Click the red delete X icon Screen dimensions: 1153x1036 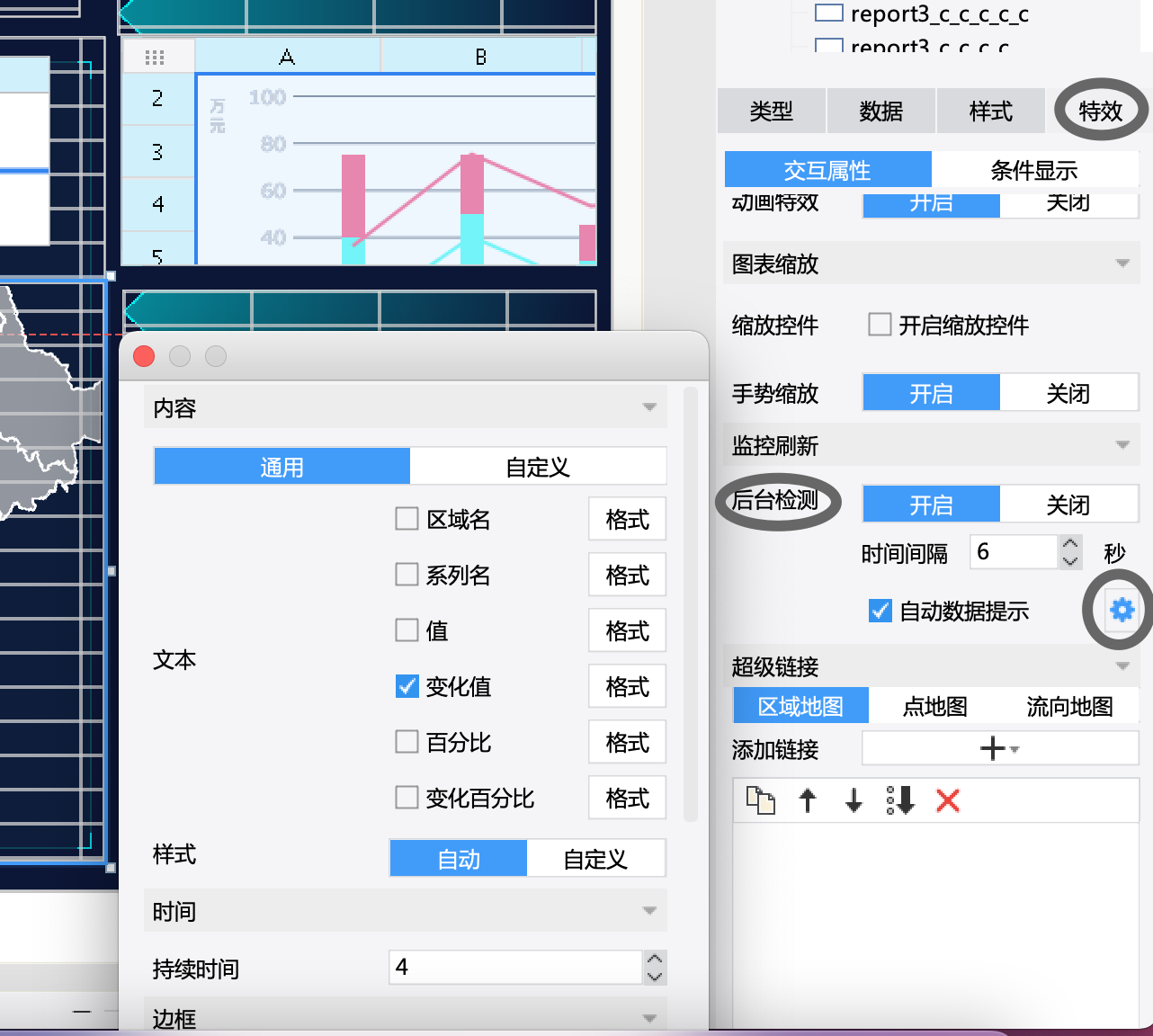click(948, 799)
